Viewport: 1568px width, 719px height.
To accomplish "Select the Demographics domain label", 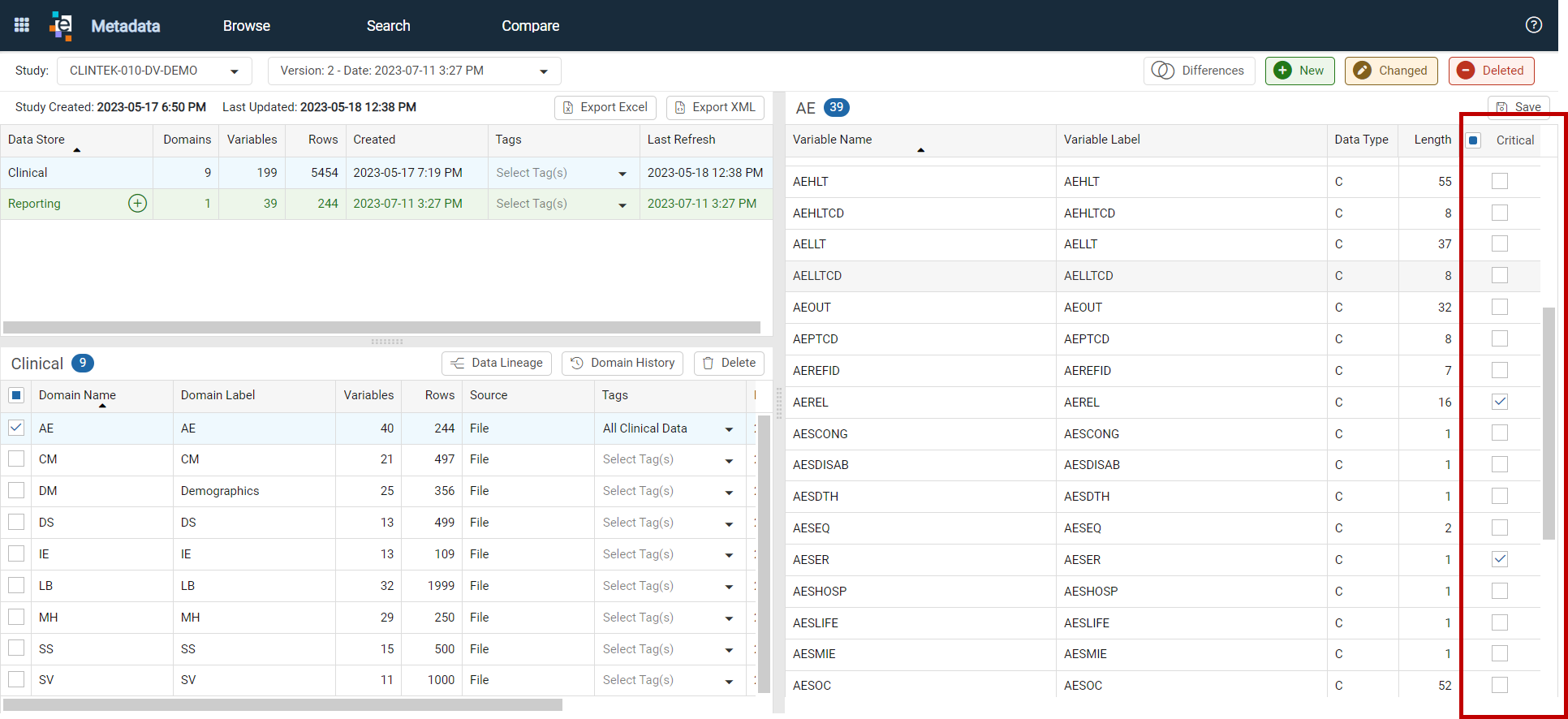I will pos(220,491).
